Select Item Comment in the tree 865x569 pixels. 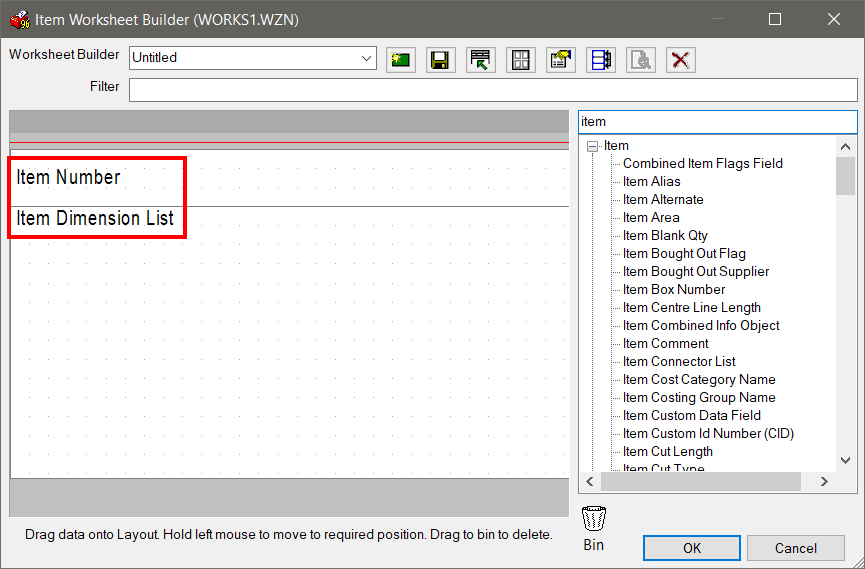coord(665,343)
